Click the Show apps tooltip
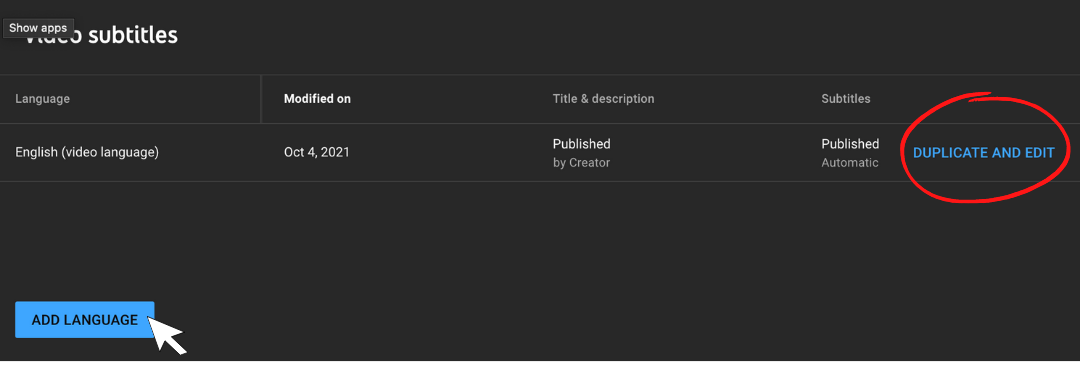The height and width of the screenshot is (372, 1080). (x=38, y=28)
